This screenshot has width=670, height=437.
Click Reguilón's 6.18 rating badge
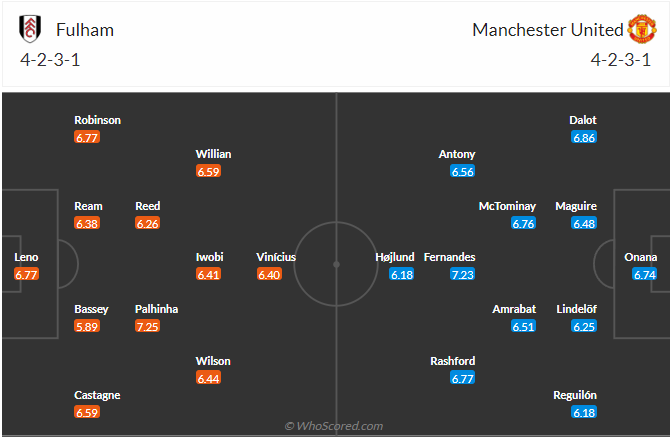click(x=584, y=412)
